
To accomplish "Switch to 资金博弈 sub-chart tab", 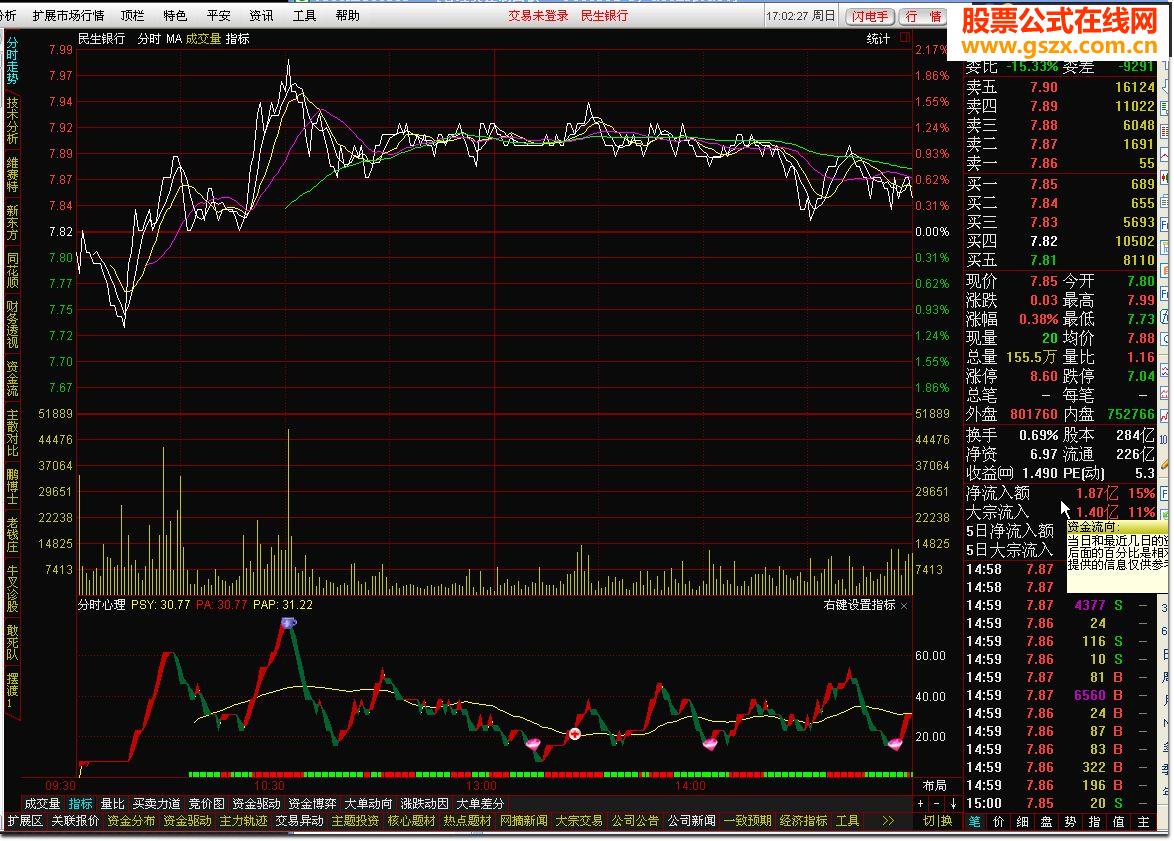I will [312, 804].
